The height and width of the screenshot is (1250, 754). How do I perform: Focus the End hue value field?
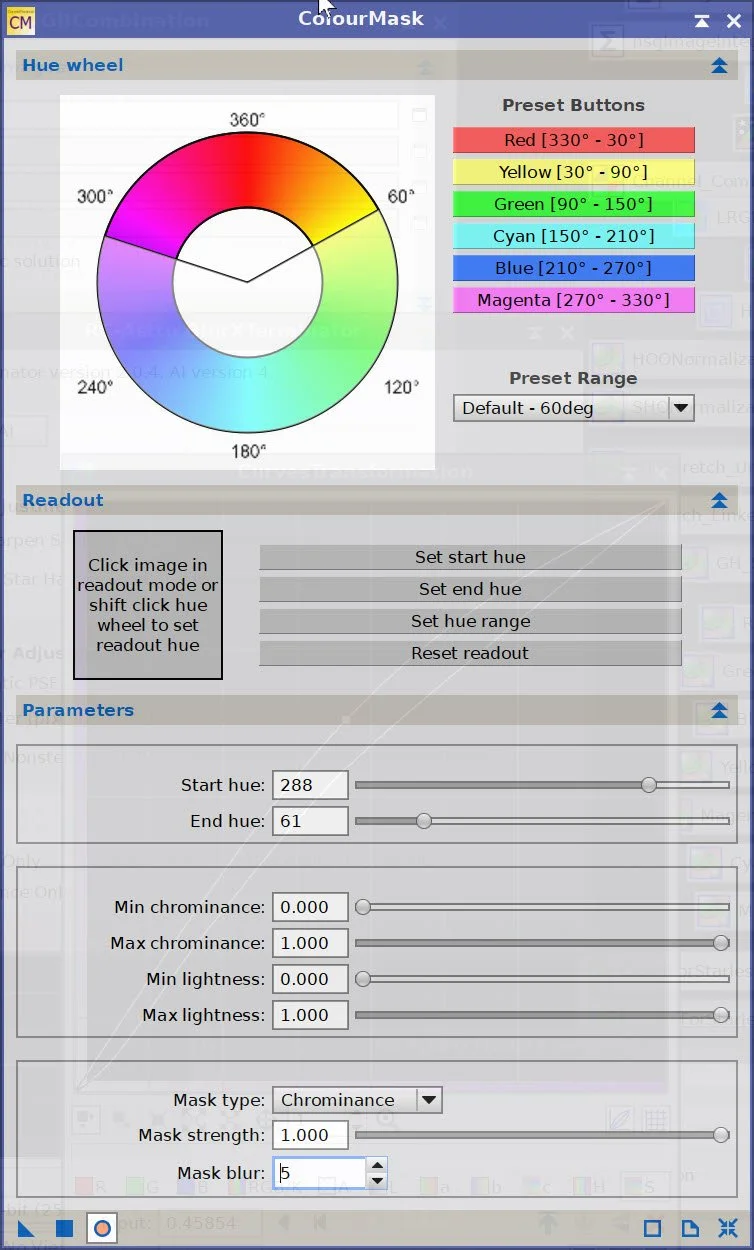point(310,821)
